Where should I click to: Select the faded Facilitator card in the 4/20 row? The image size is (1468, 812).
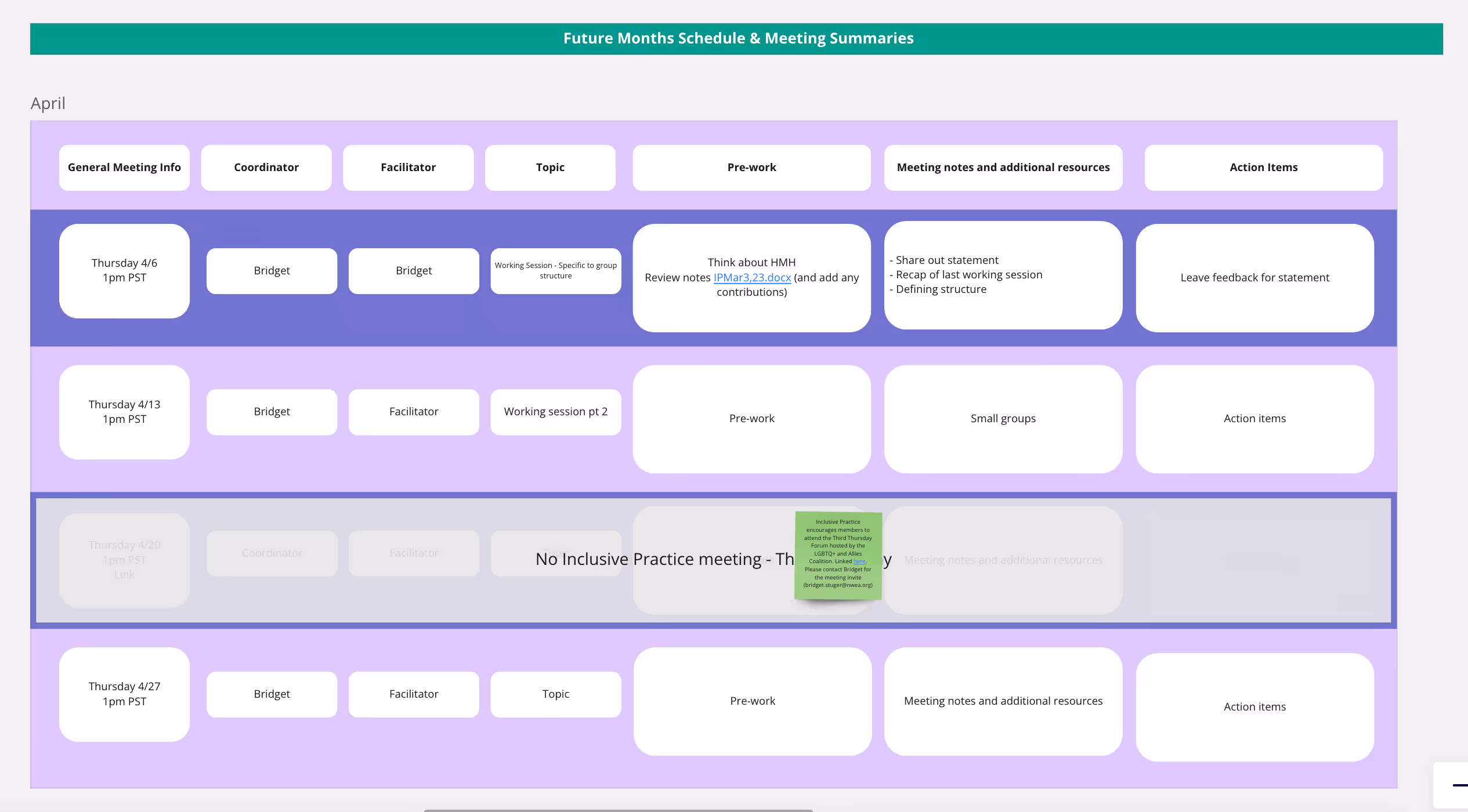(x=414, y=553)
